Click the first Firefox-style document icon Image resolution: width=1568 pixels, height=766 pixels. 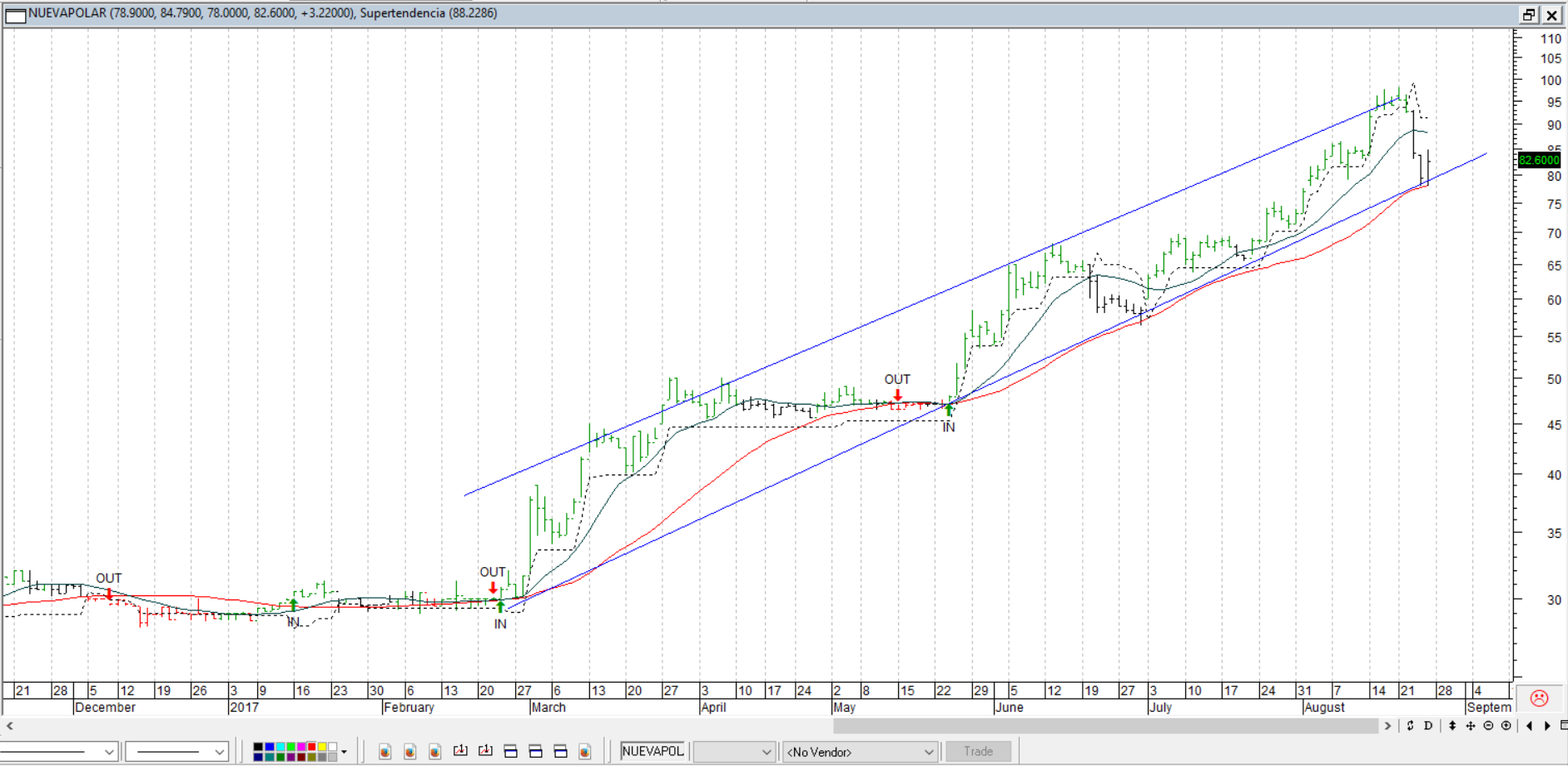click(385, 751)
